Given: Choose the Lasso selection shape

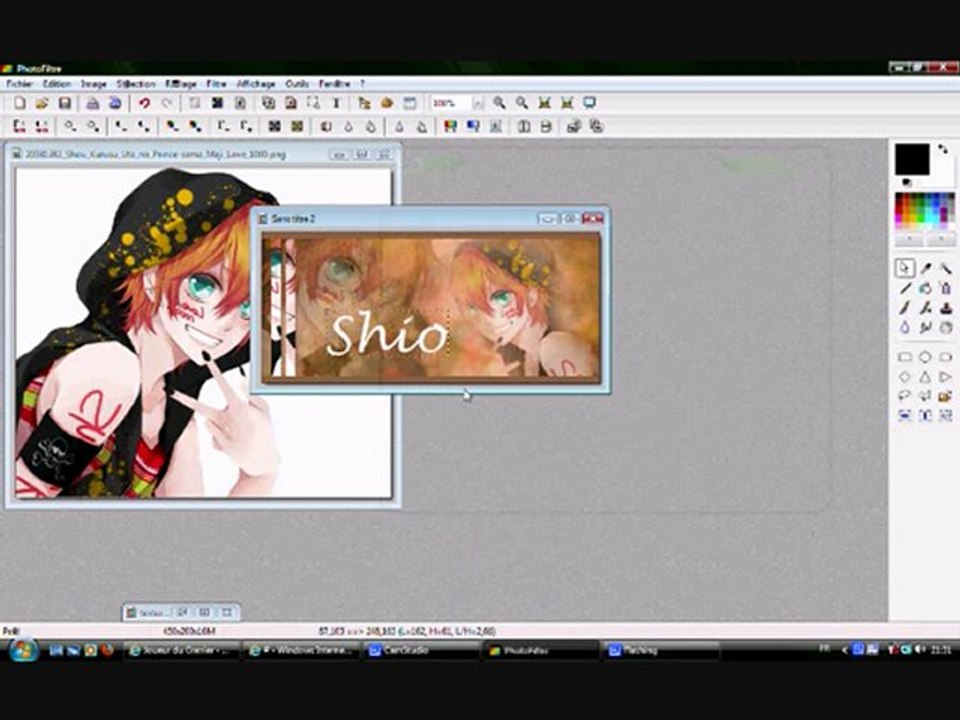Looking at the screenshot, I should pos(905,396).
